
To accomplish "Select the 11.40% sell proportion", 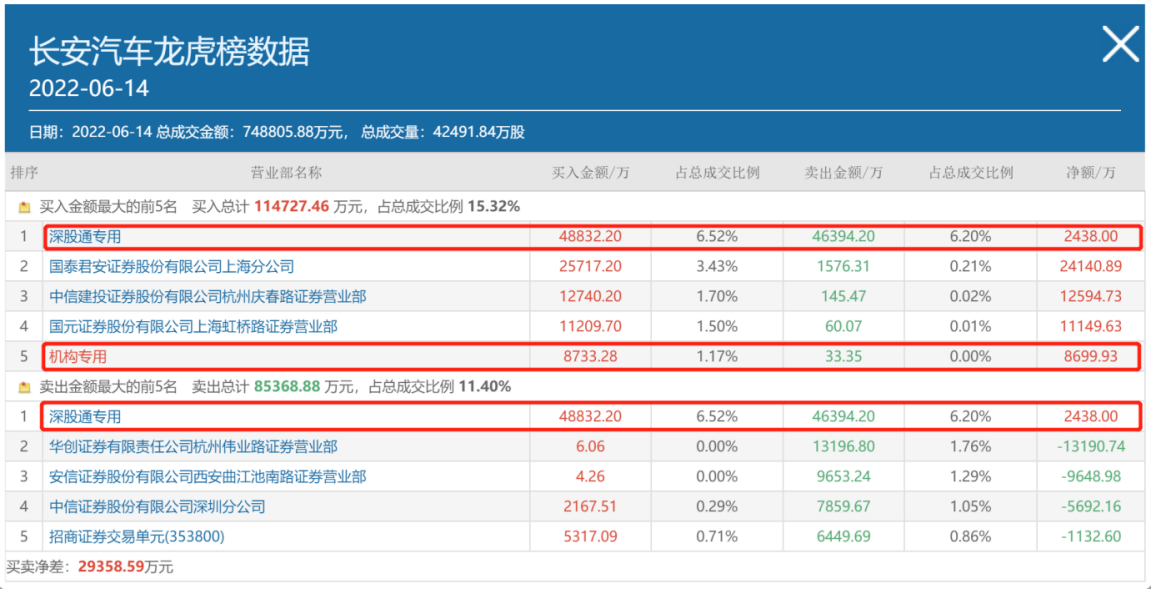I will [x=484, y=386].
